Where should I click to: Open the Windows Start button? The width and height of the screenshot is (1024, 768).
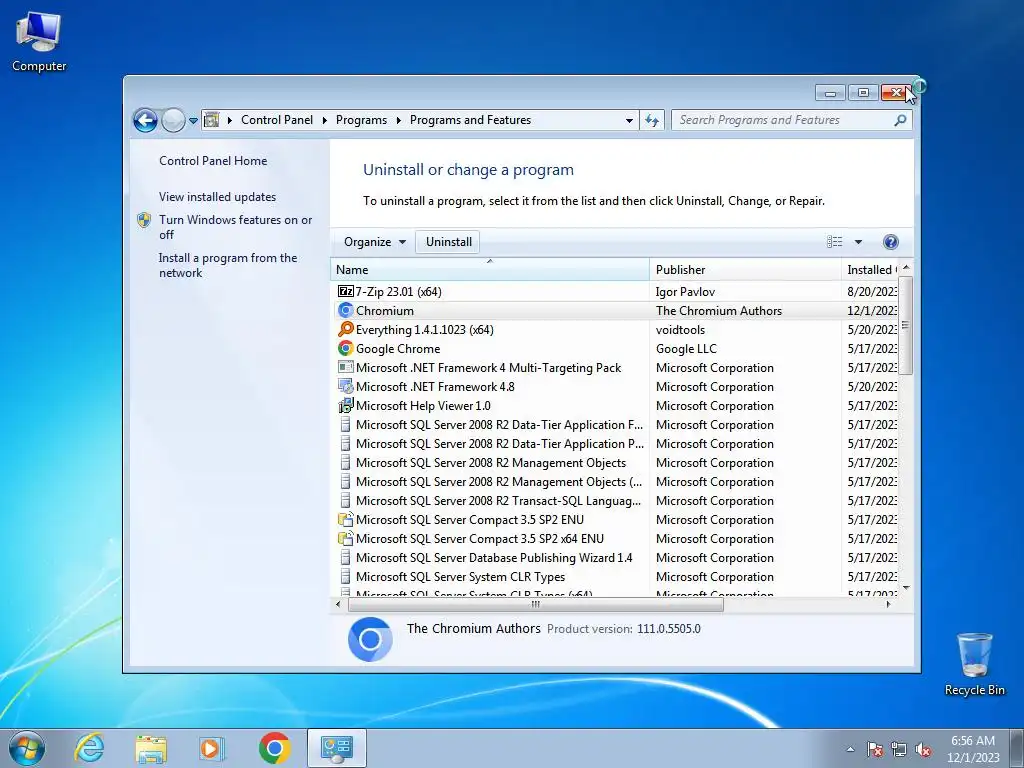tap(27, 748)
